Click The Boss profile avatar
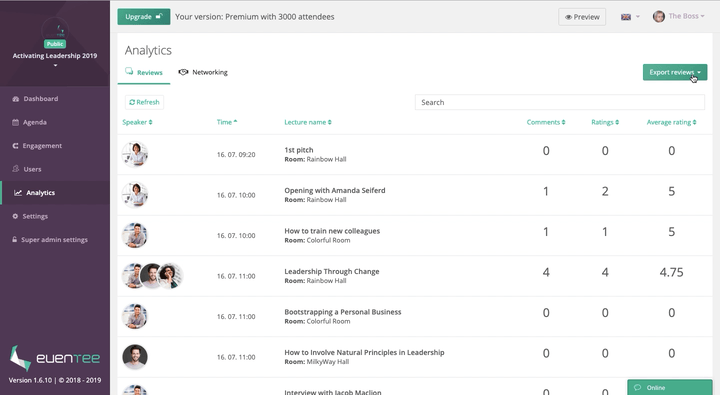Image resolution: width=720 pixels, height=395 pixels. (658, 17)
